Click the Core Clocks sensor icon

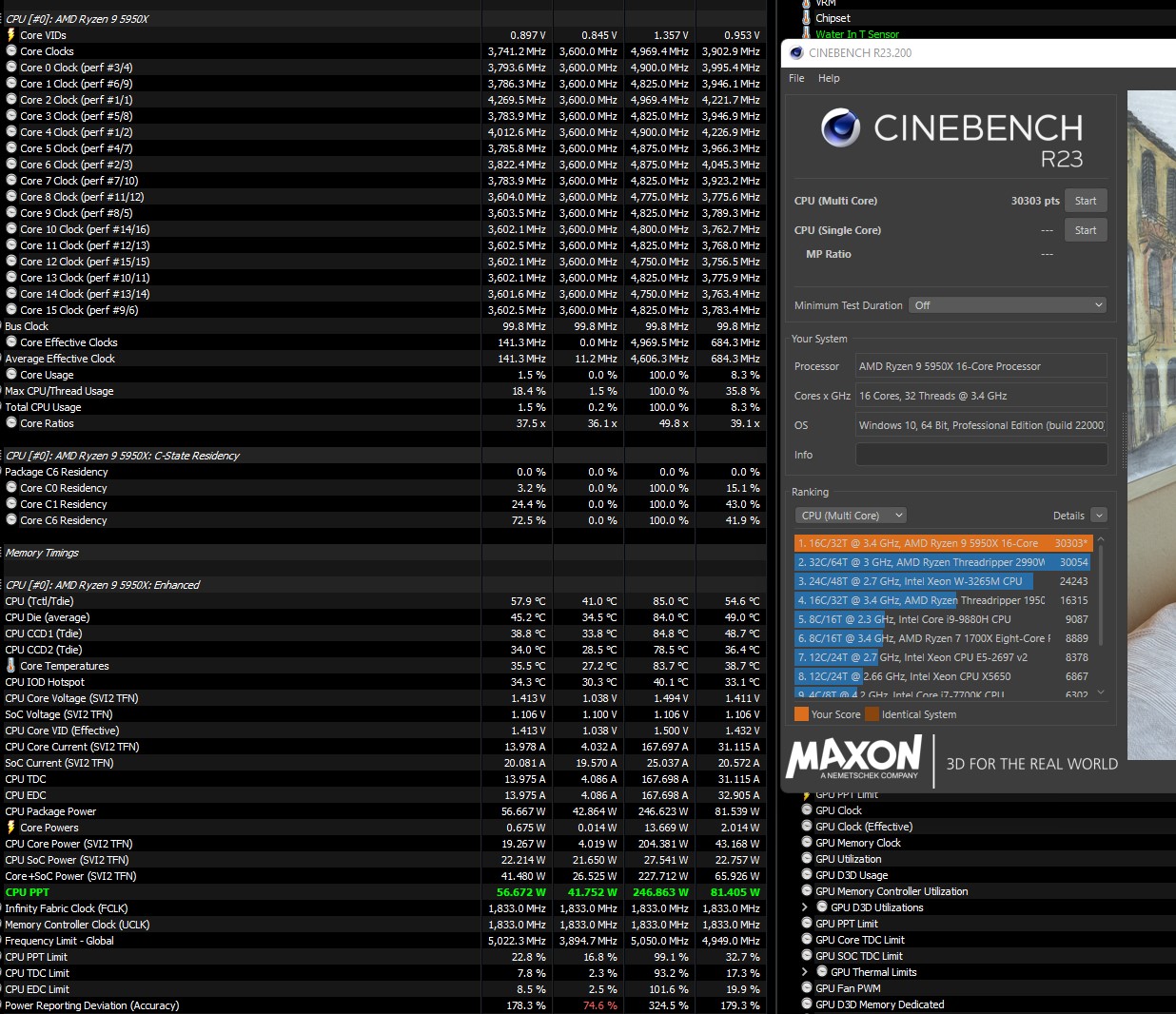point(11,51)
